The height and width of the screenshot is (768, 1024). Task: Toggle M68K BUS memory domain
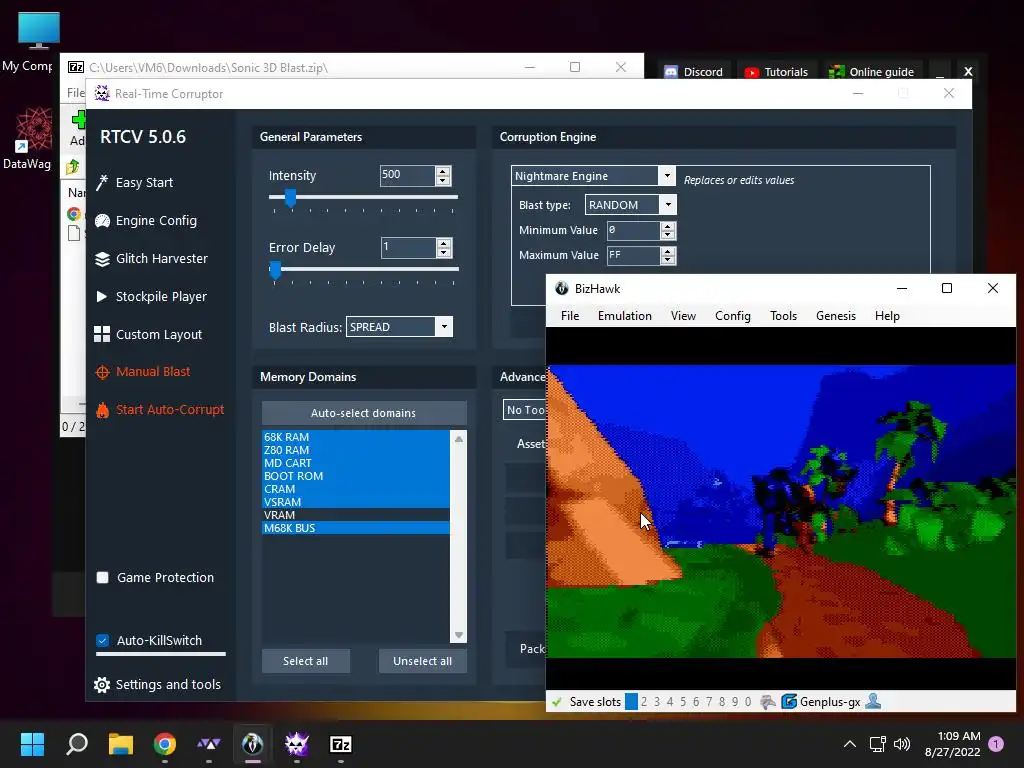[x=356, y=528]
